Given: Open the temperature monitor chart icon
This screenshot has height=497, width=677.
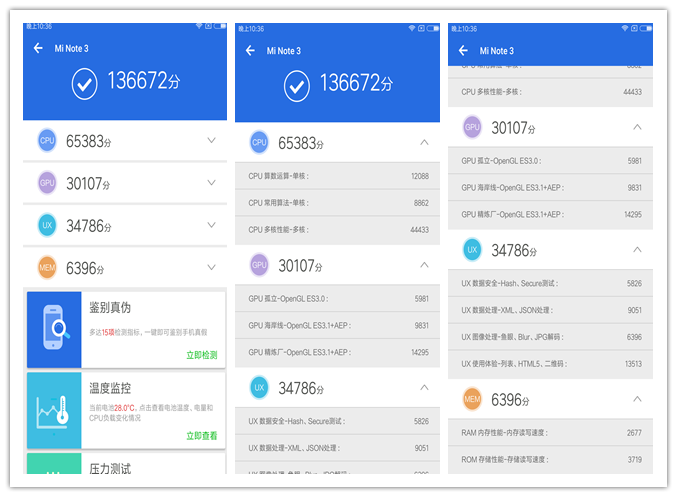Looking at the screenshot, I should coord(54,410).
